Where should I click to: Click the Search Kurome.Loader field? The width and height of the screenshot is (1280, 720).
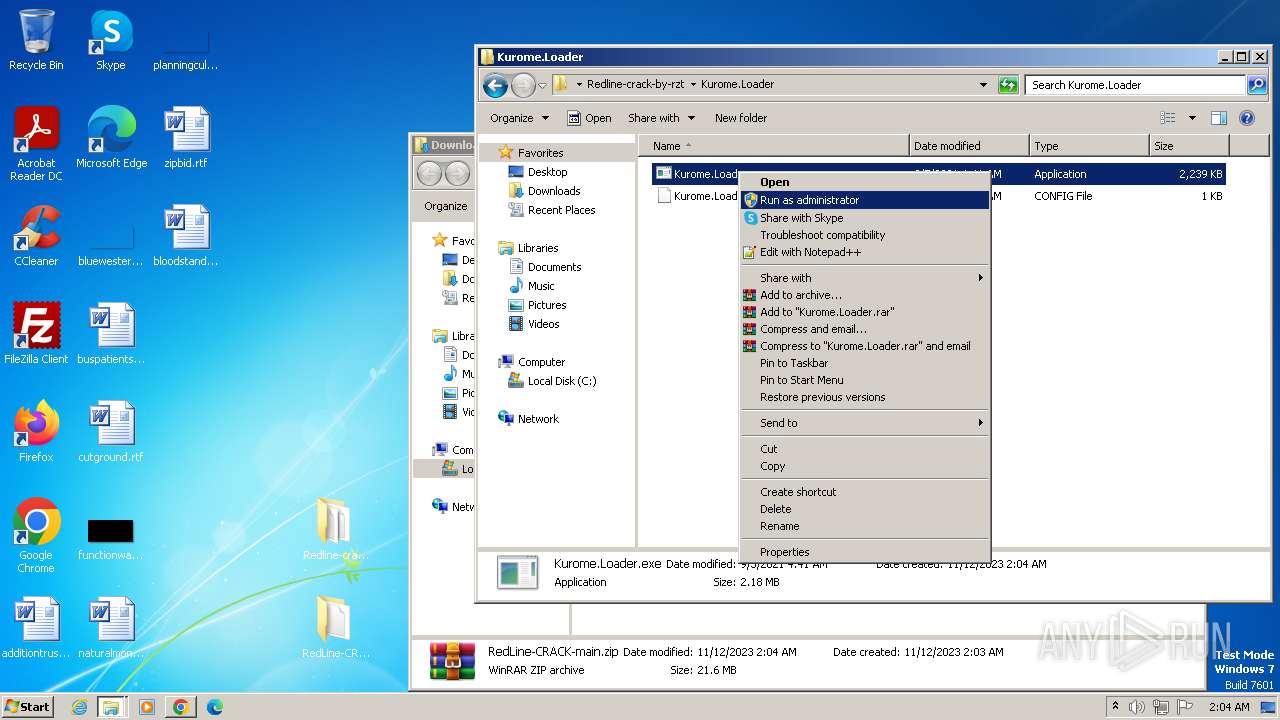pyautogui.click(x=1136, y=85)
